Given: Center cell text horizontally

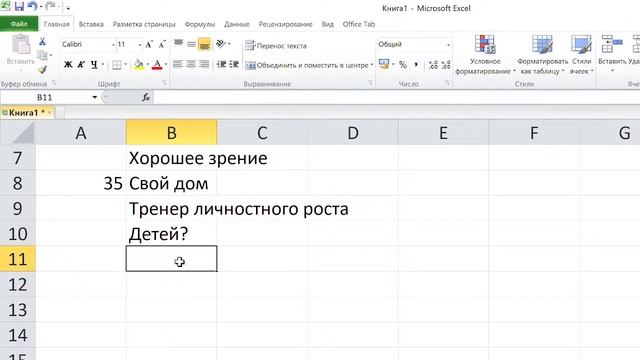Looking at the screenshot, I should (191, 64).
